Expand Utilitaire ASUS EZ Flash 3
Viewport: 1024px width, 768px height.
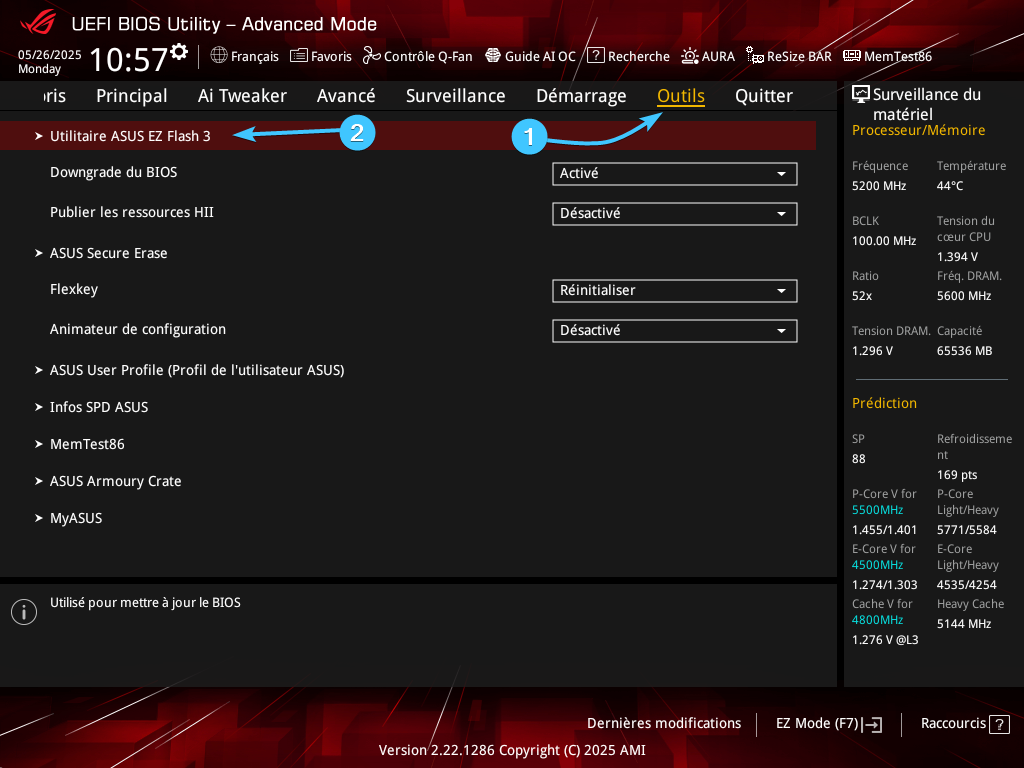pyautogui.click(x=408, y=136)
